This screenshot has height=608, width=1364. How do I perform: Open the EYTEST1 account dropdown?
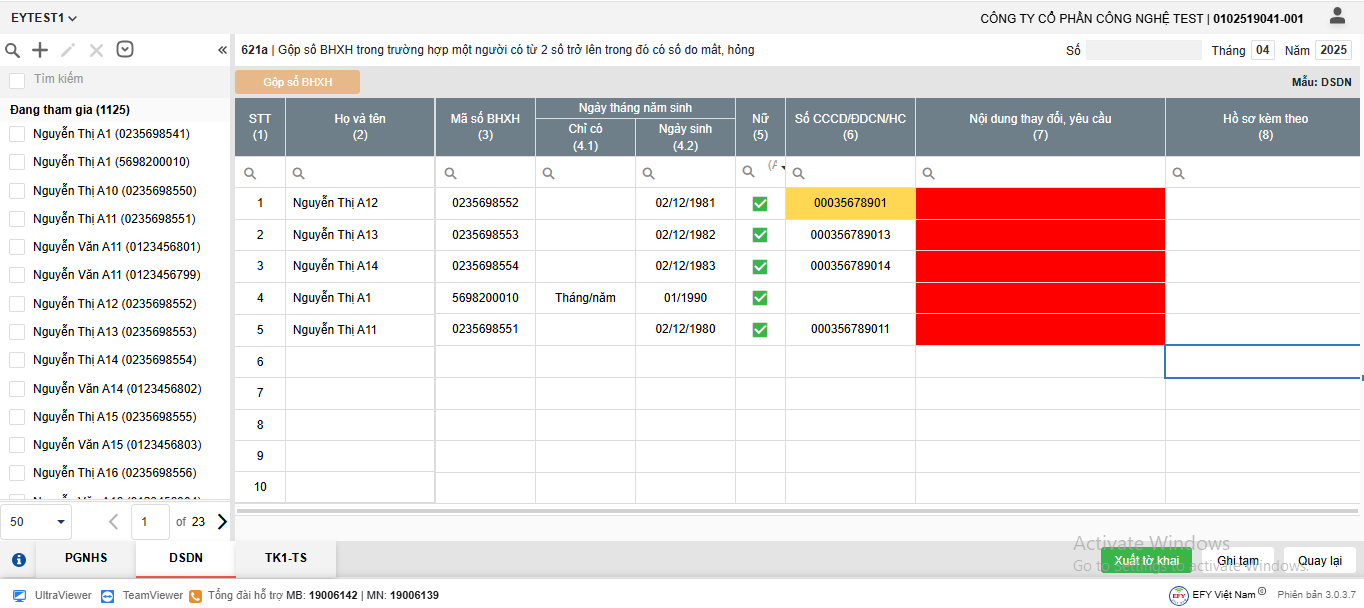point(44,18)
